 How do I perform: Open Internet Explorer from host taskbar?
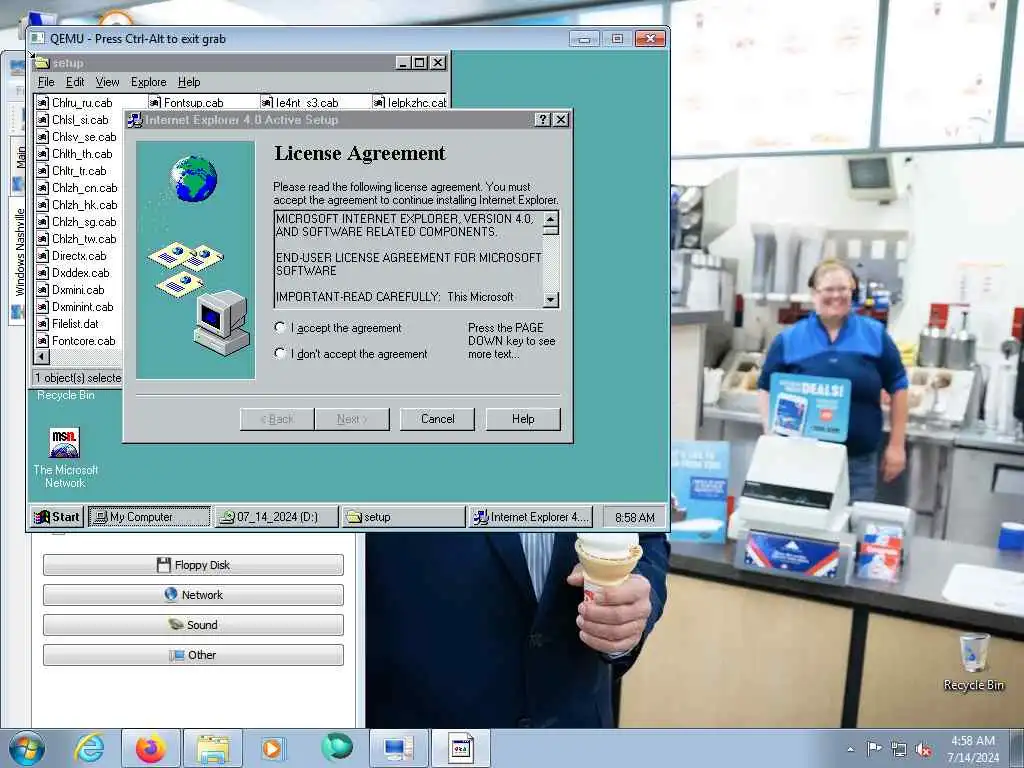[x=89, y=748]
